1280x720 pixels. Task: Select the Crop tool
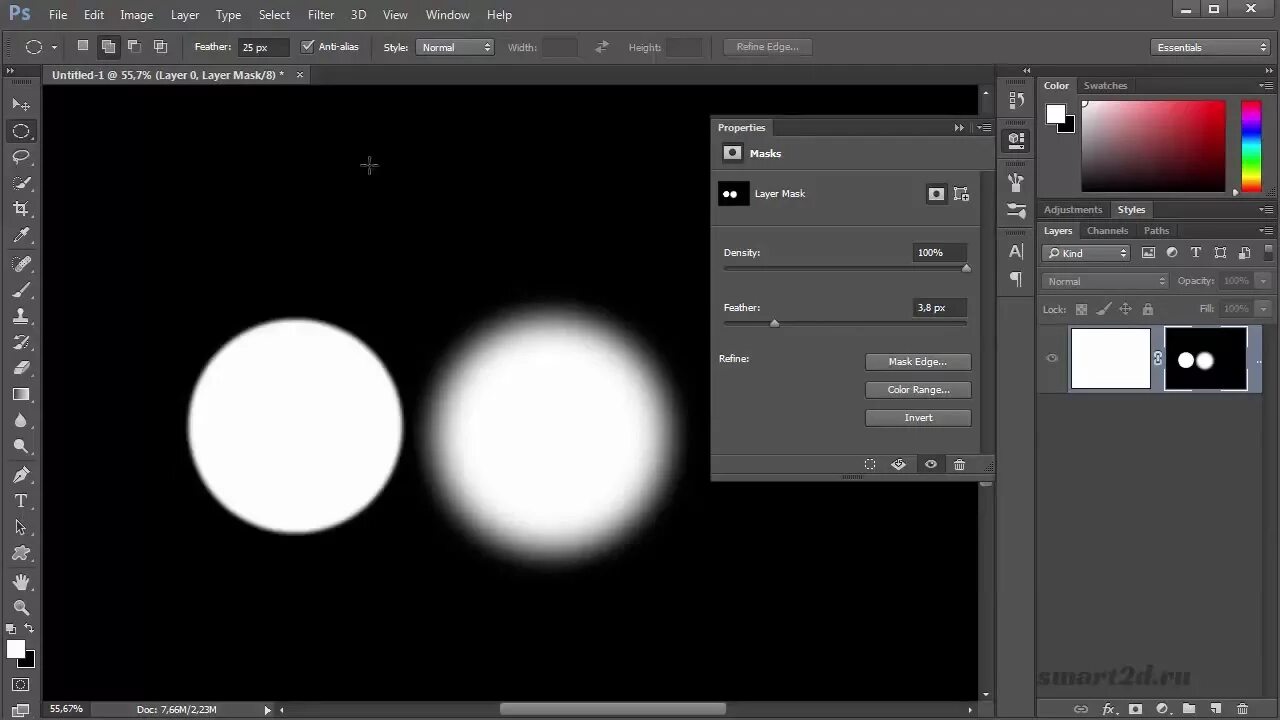click(x=22, y=208)
